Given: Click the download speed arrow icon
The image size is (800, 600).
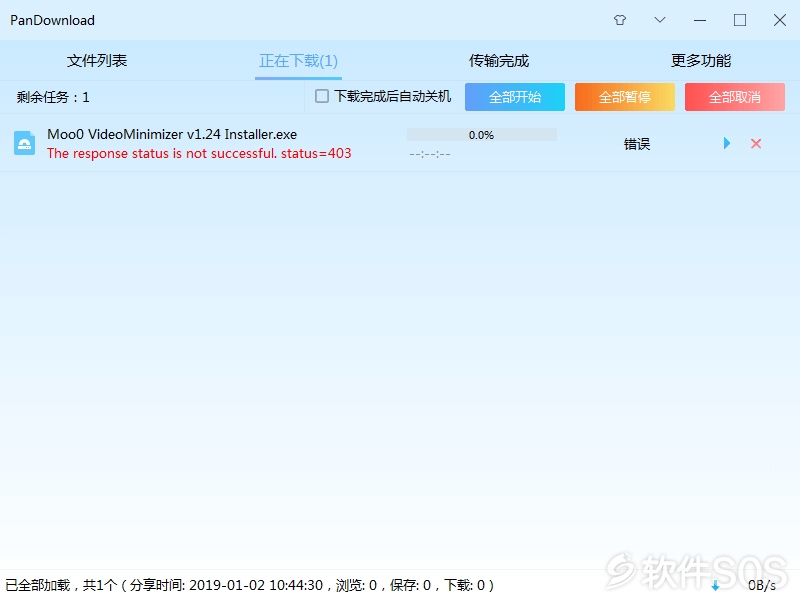Looking at the screenshot, I should 715,586.
